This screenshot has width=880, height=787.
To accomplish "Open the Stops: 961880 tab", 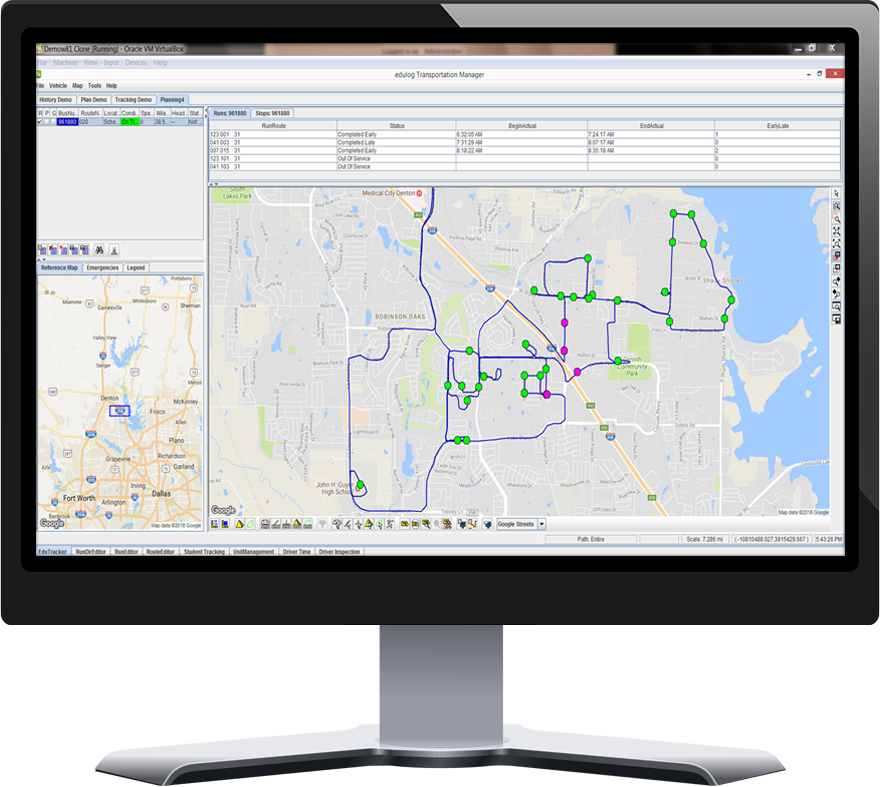I will pos(272,113).
